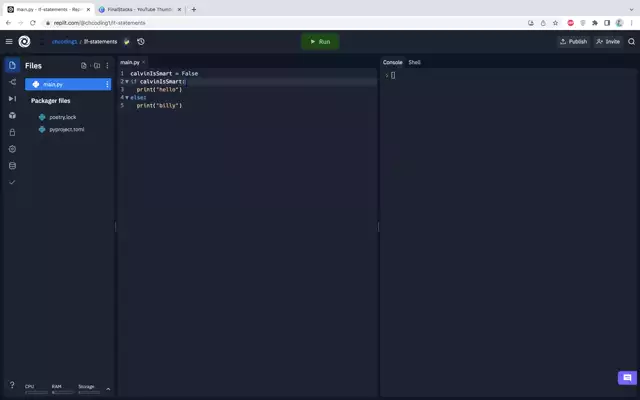Go to Replit home via logo
Viewport: 640px width, 400px height.
[24, 41]
